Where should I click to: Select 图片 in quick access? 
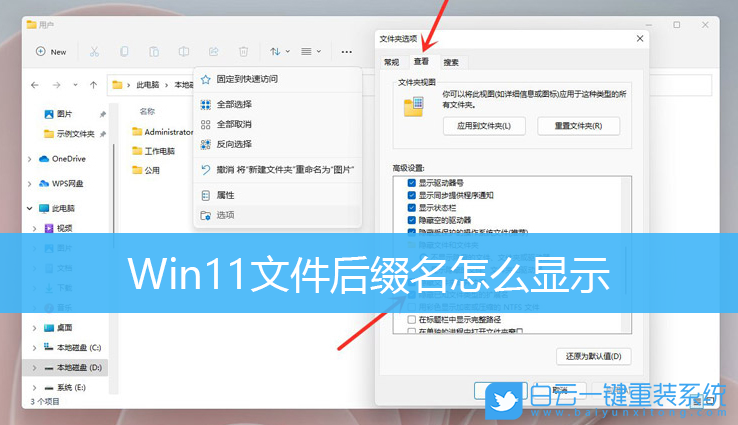click(64, 114)
